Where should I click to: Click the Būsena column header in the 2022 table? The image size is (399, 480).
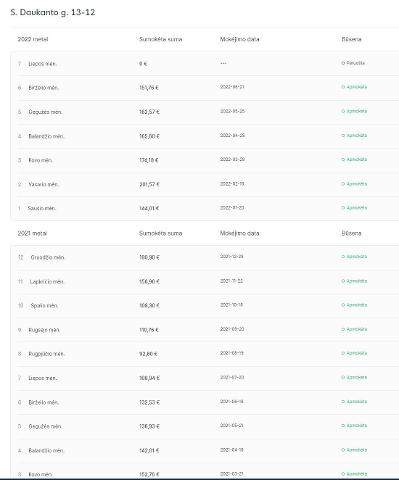pyautogui.click(x=351, y=39)
